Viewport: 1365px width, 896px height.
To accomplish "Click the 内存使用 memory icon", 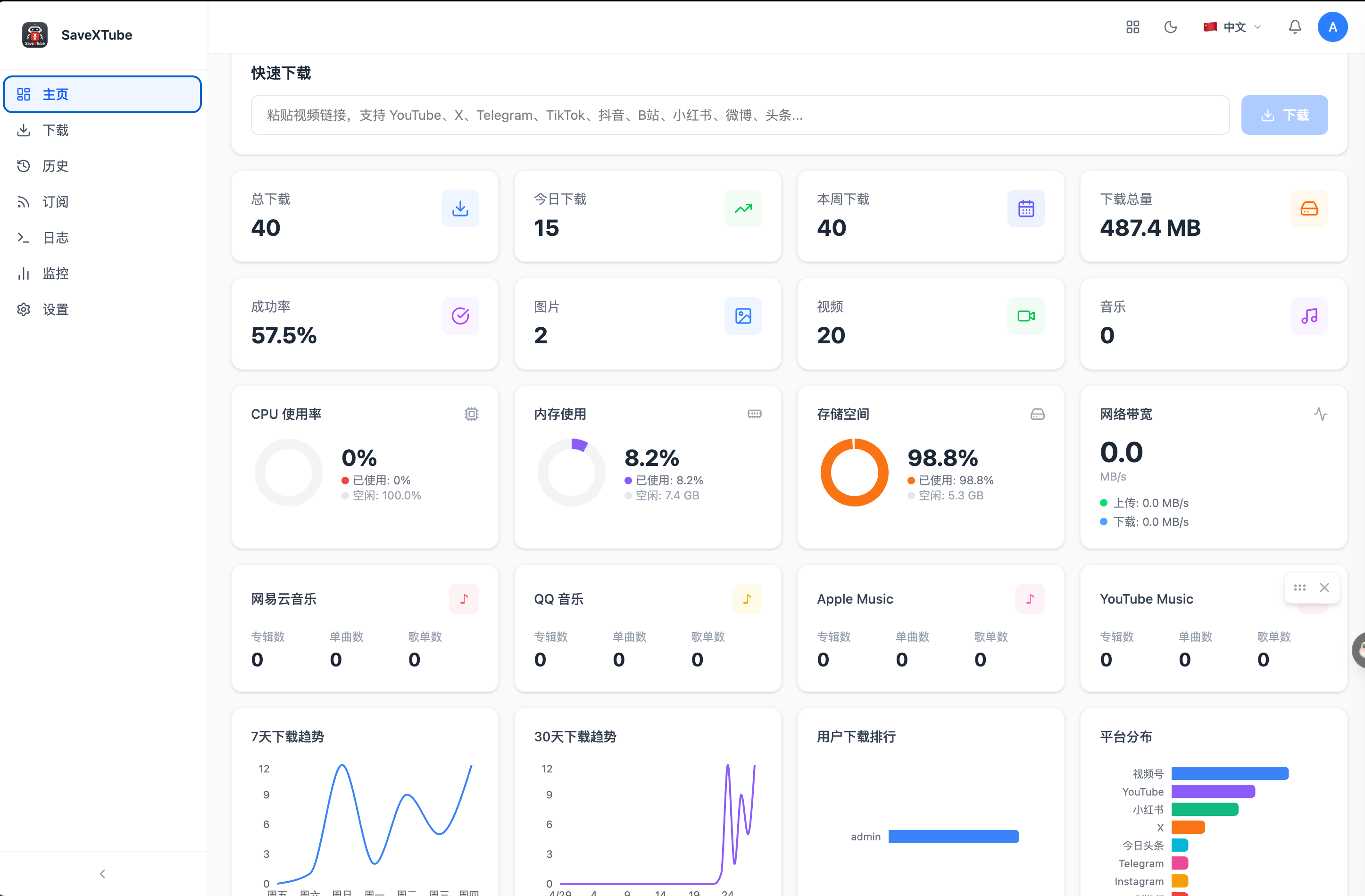I will (755, 414).
